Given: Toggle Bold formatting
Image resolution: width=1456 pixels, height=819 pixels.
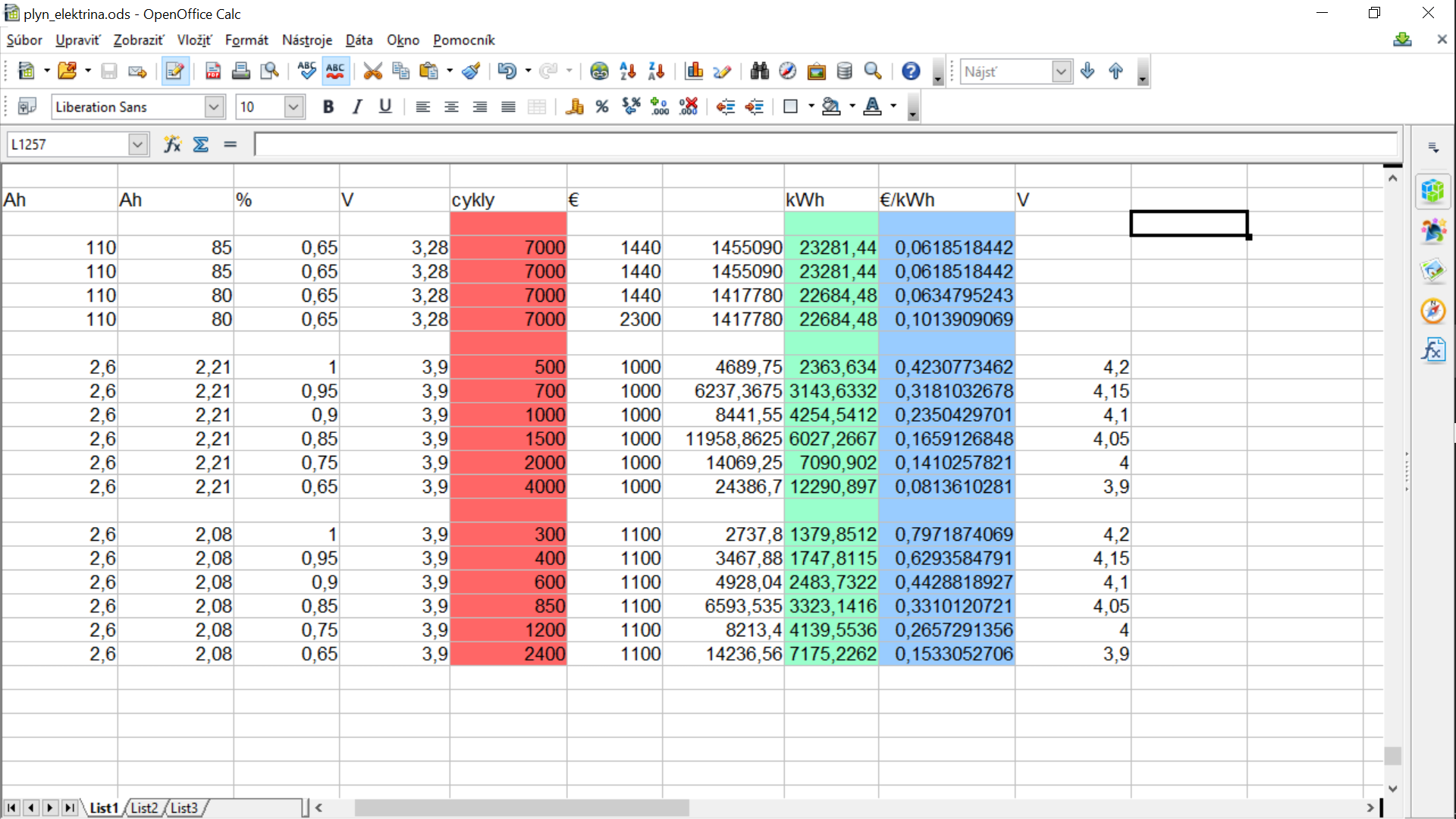Looking at the screenshot, I should tap(328, 107).
